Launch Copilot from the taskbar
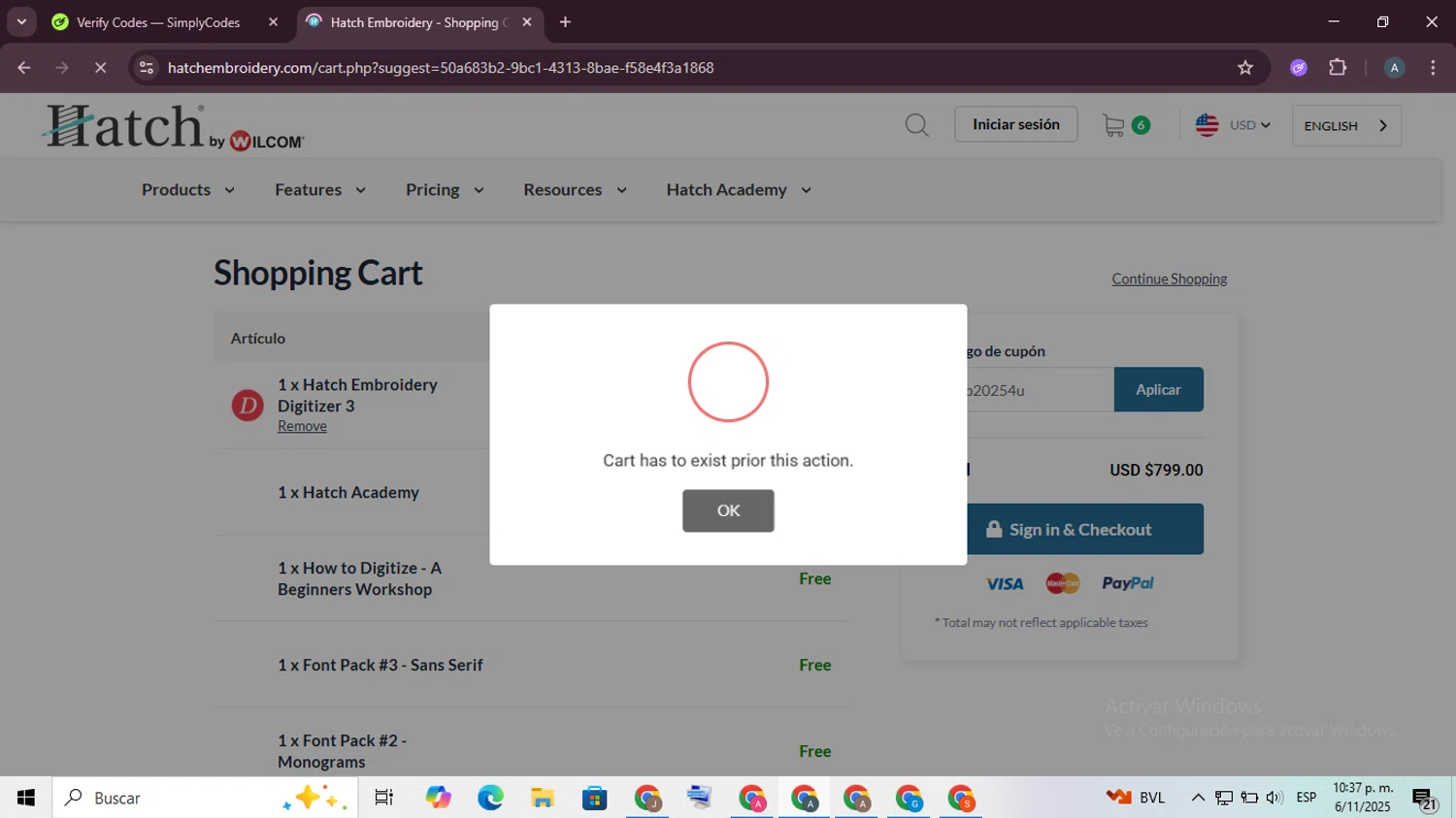Viewport: 1456px width, 818px height. click(x=438, y=798)
